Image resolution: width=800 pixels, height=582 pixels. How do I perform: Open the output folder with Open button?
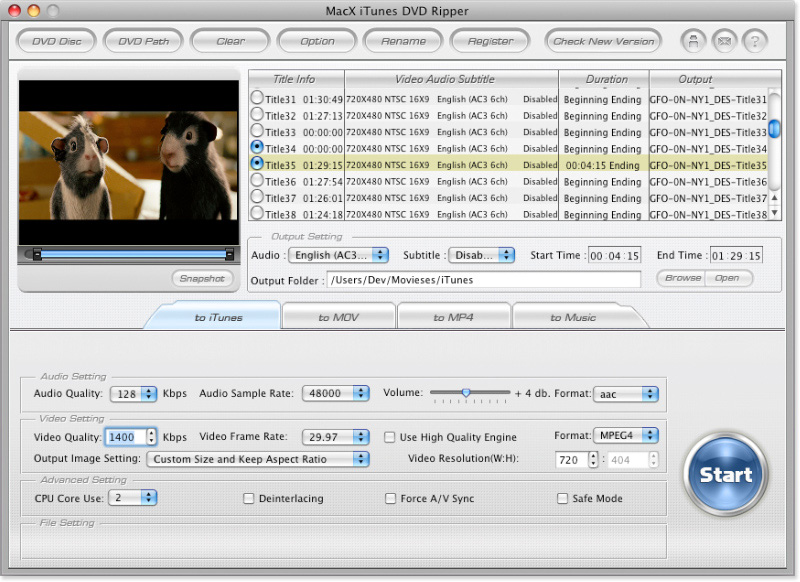pos(728,278)
